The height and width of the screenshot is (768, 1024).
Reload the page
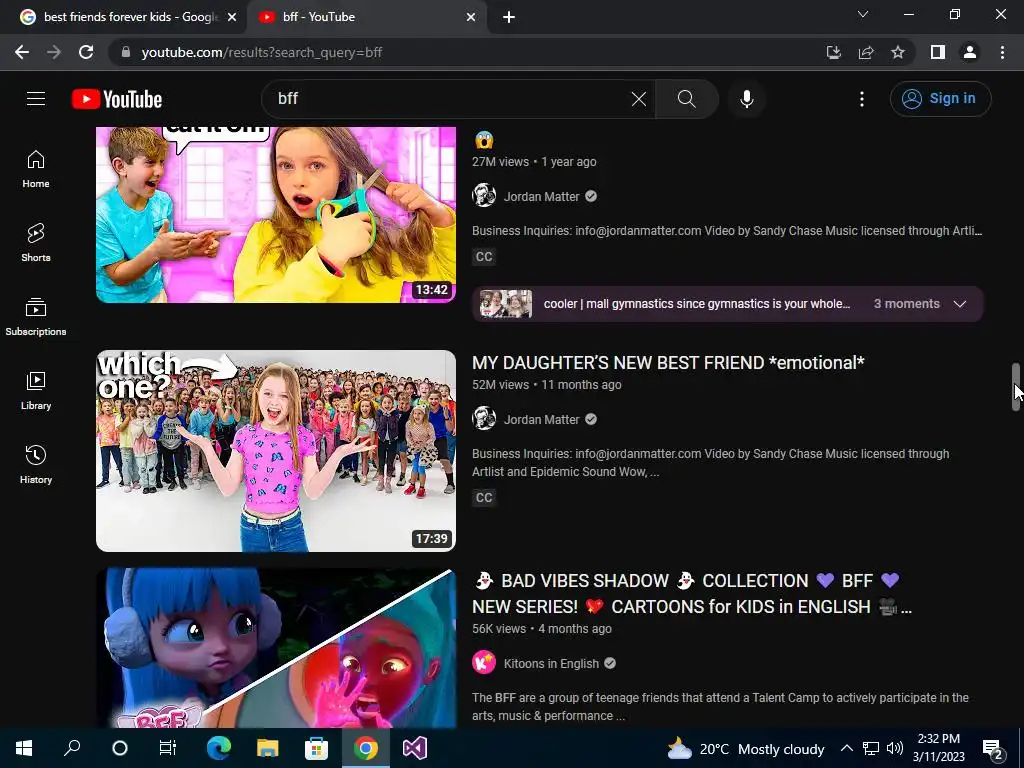pyautogui.click(x=86, y=52)
